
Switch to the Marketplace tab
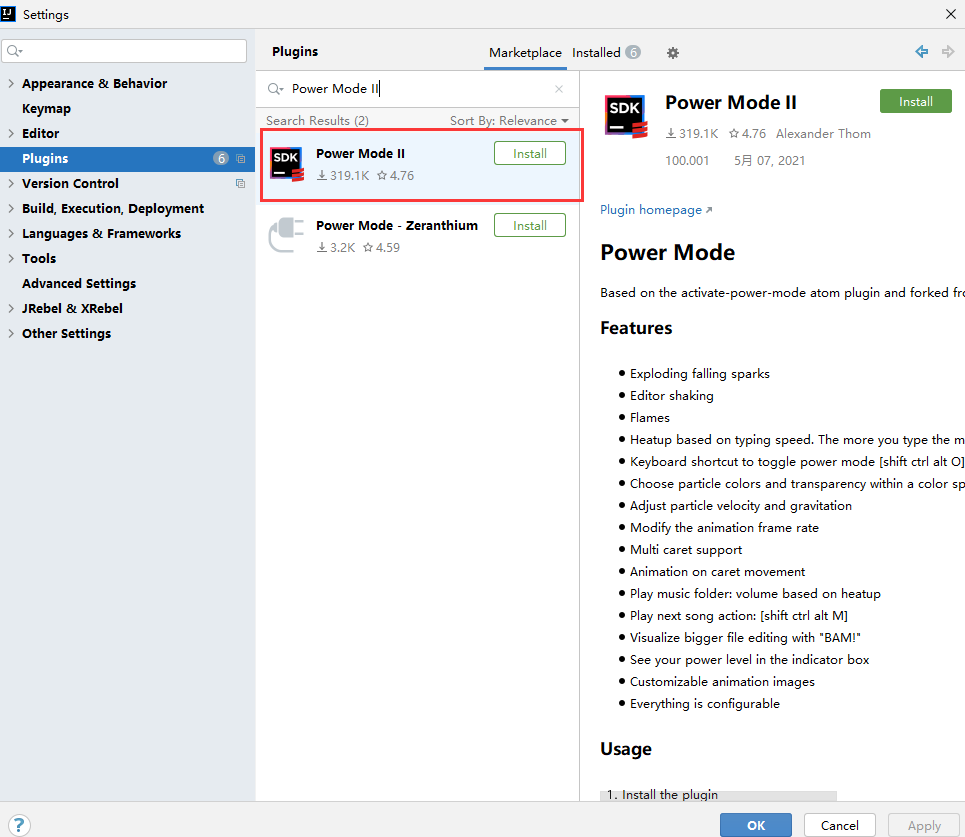(x=525, y=53)
